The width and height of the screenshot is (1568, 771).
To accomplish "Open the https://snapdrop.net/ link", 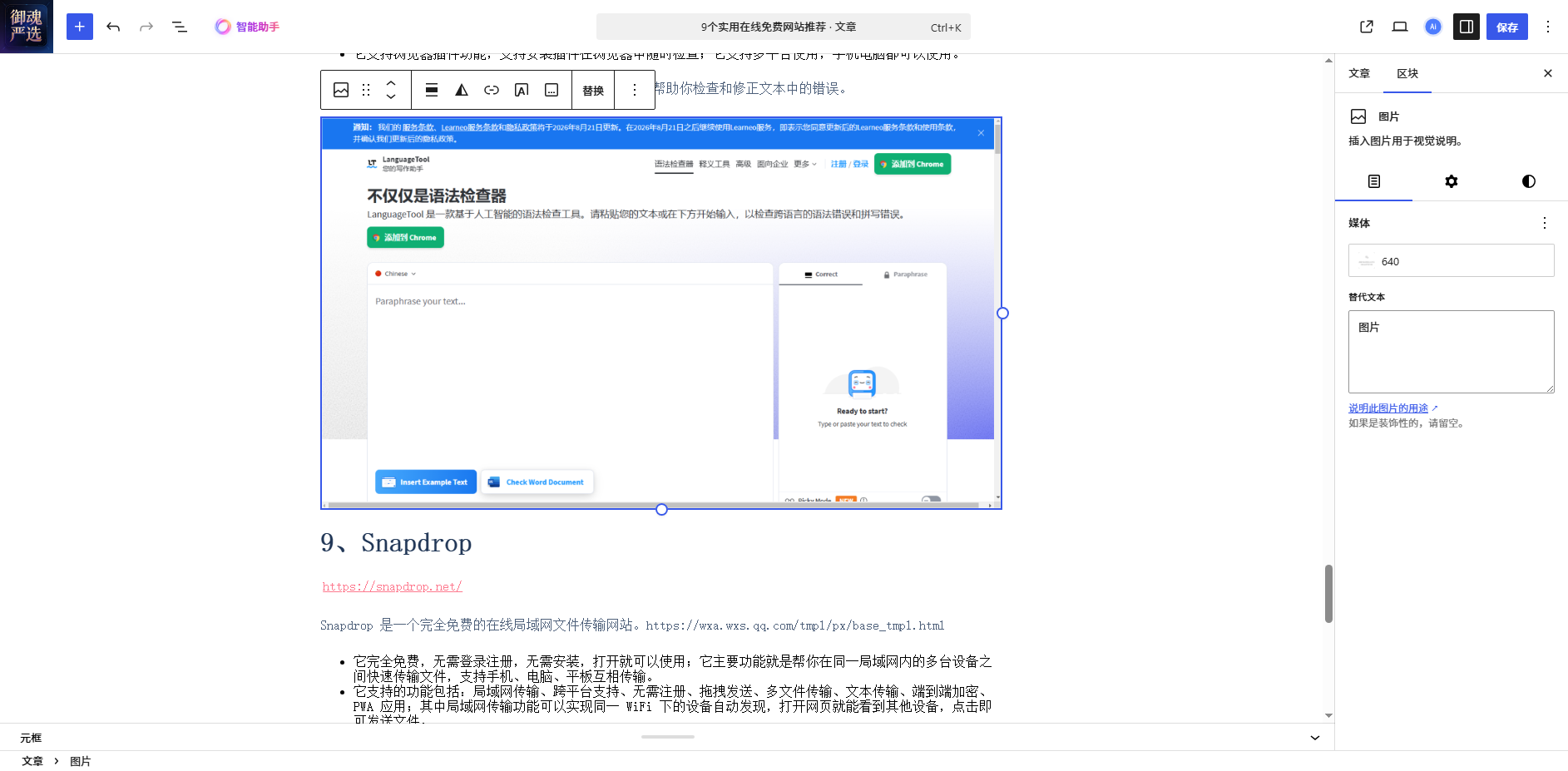I will 393,586.
